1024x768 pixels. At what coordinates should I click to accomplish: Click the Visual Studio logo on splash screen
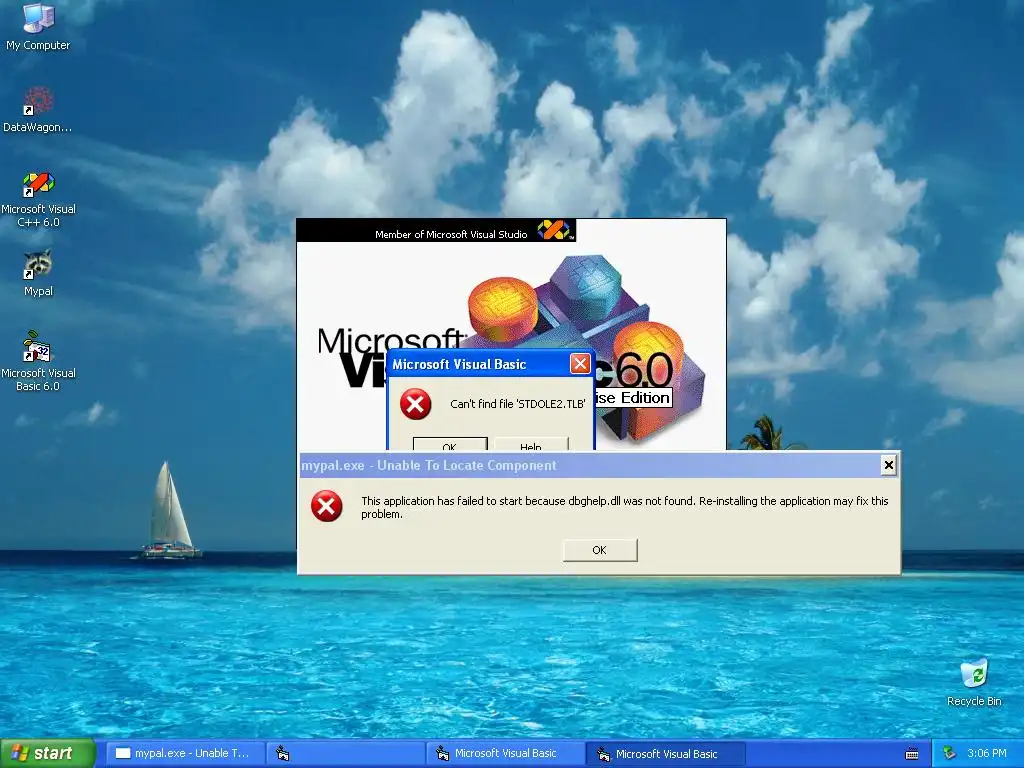click(554, 230)
